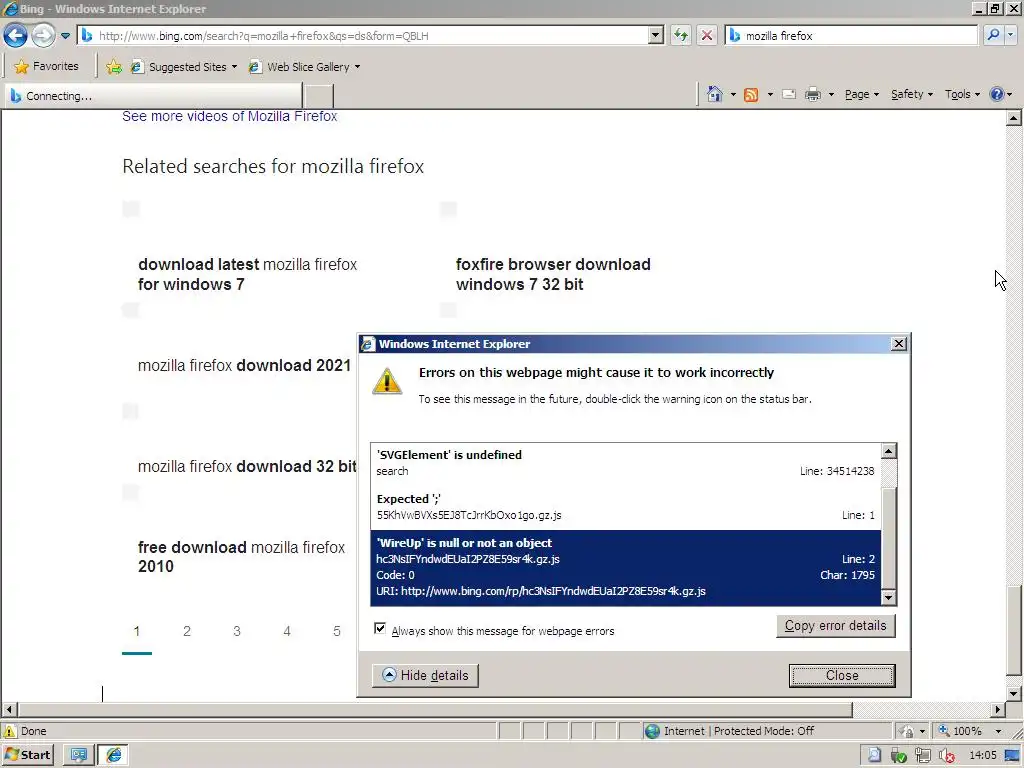Go to results page 4

(287, 631)
